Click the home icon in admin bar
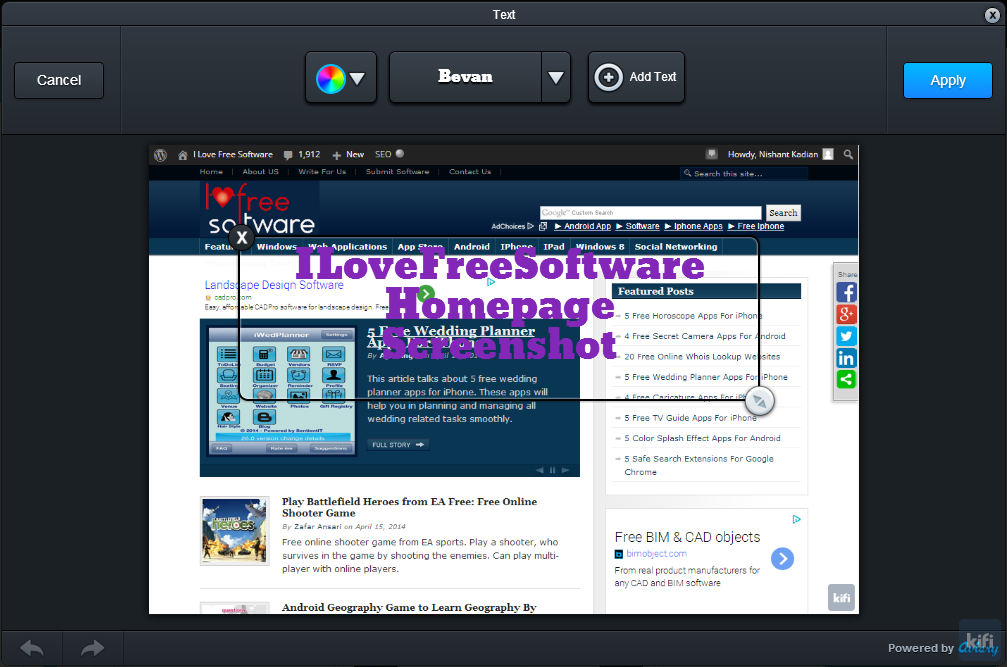Screen dimensions: 1007x667 tap(183, 155)
